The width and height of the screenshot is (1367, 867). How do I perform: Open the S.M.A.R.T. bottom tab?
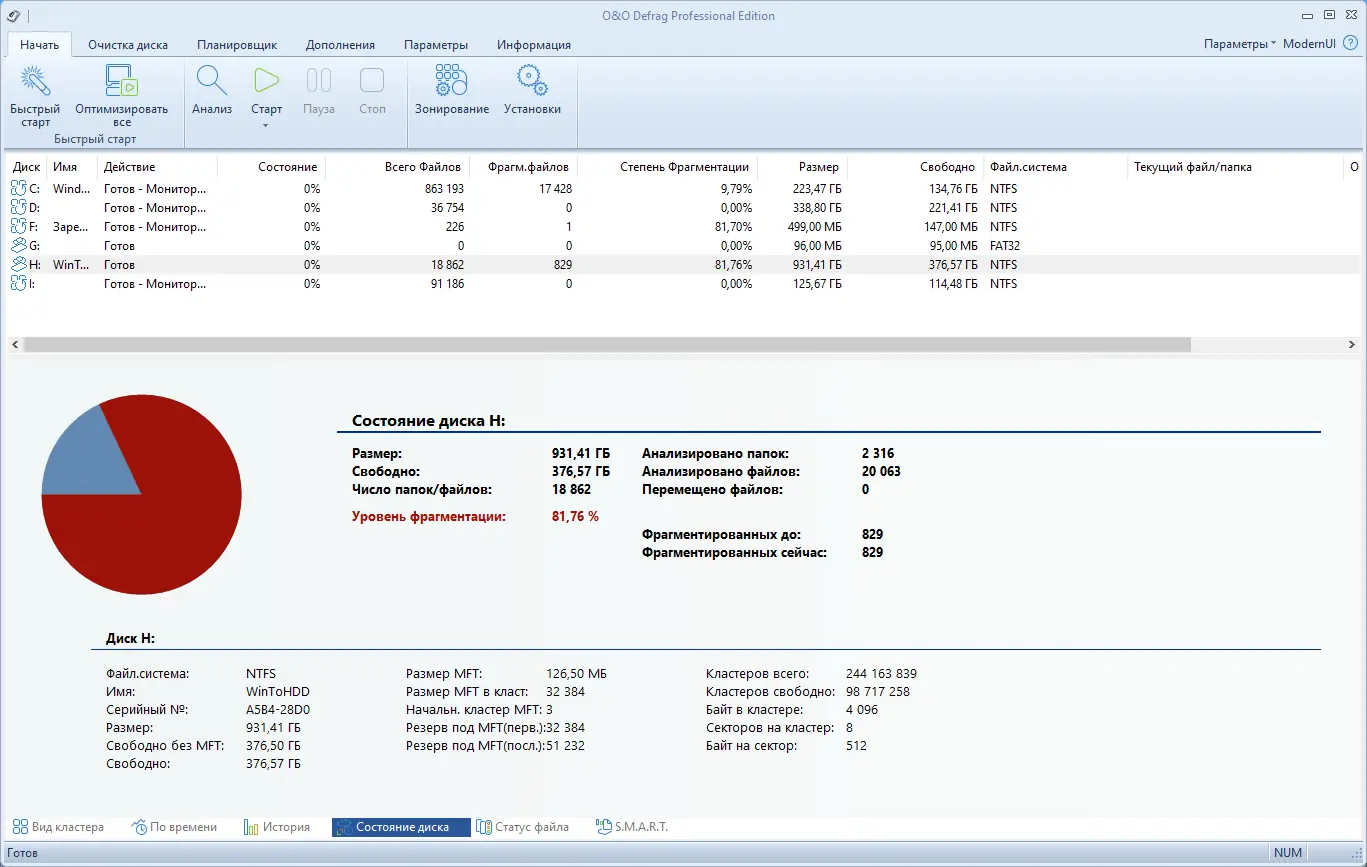pos(631,827)
